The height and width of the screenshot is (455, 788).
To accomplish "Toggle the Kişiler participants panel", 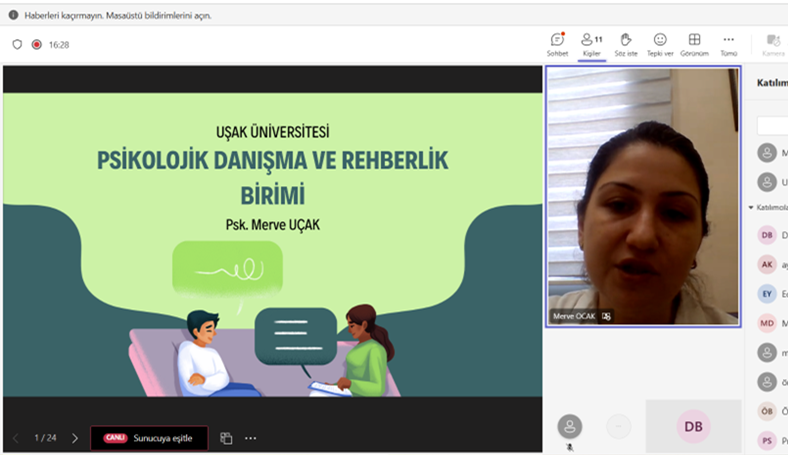I will coord(592,44).
